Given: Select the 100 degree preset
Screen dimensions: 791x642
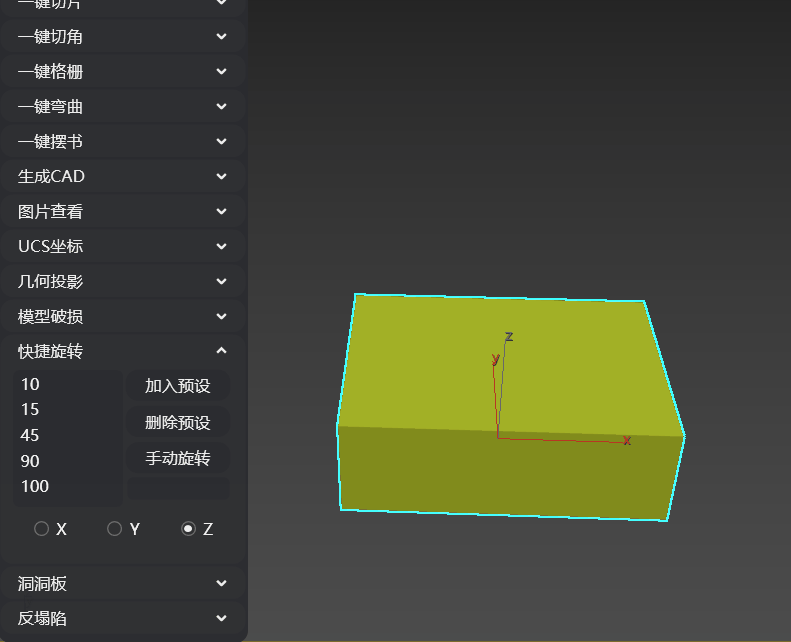Looking at the screenshot, I should 68,486.
